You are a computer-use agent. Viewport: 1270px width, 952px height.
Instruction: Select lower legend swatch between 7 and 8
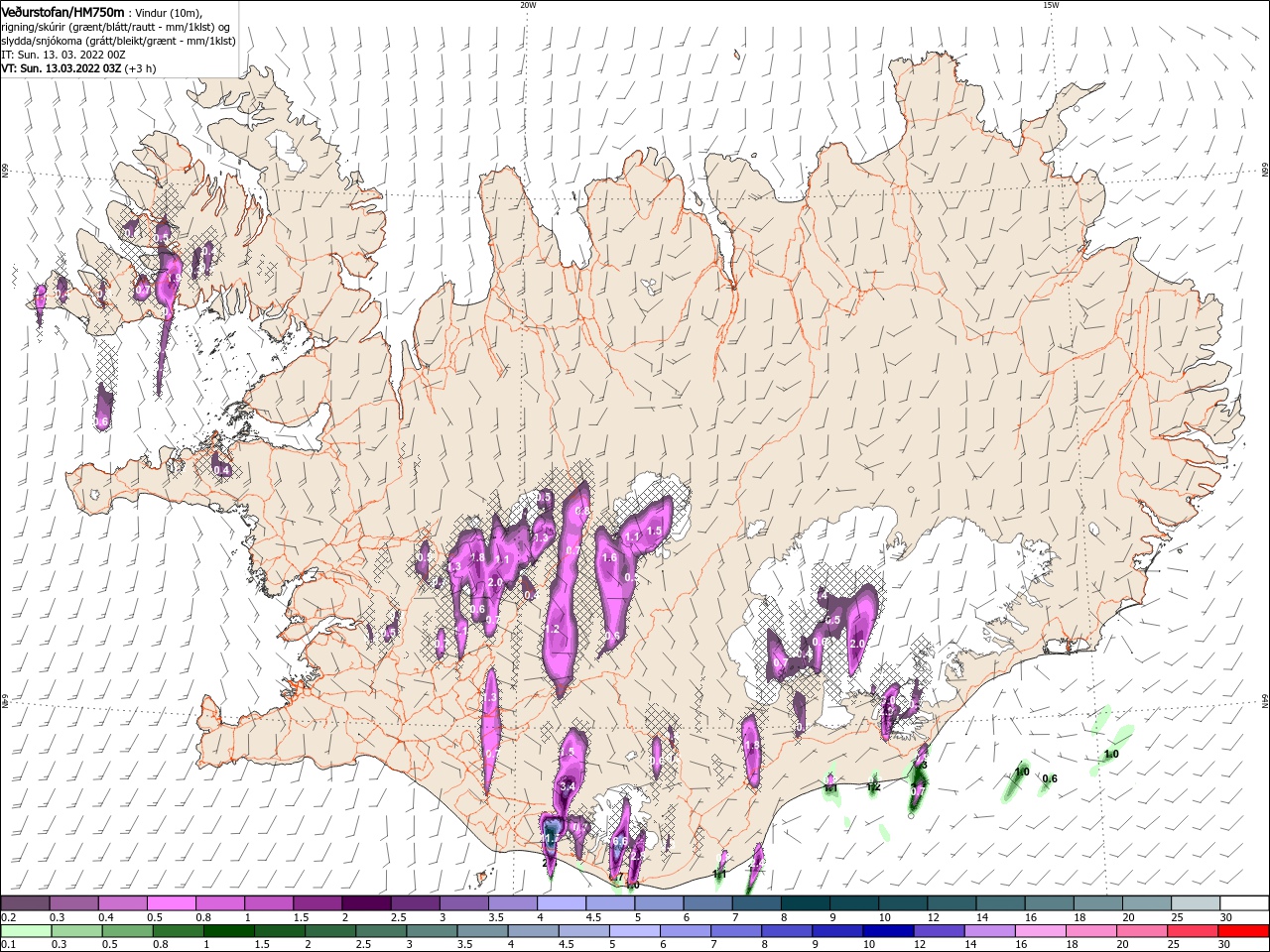click(x=737, y=931)
